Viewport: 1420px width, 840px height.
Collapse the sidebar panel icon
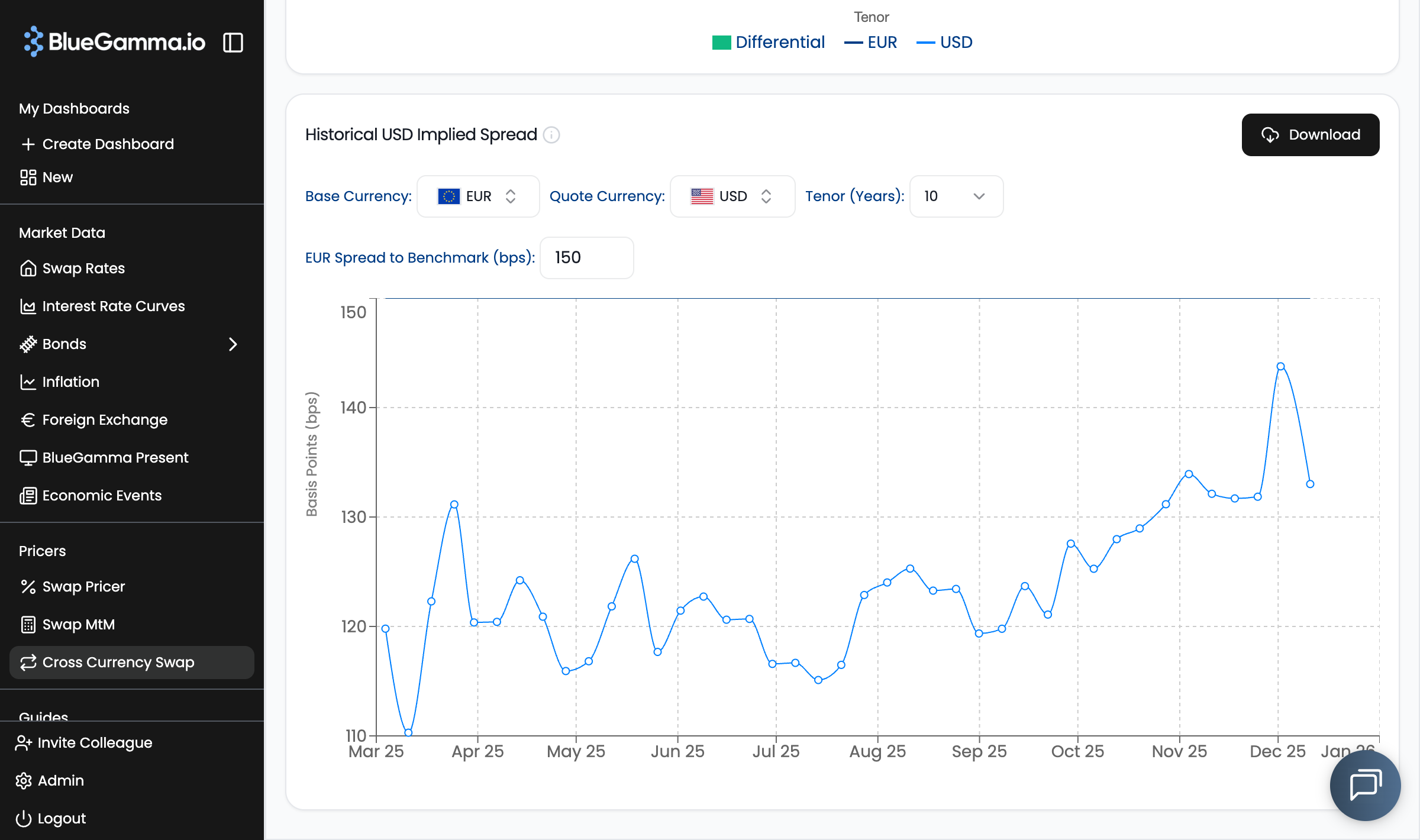233,43
